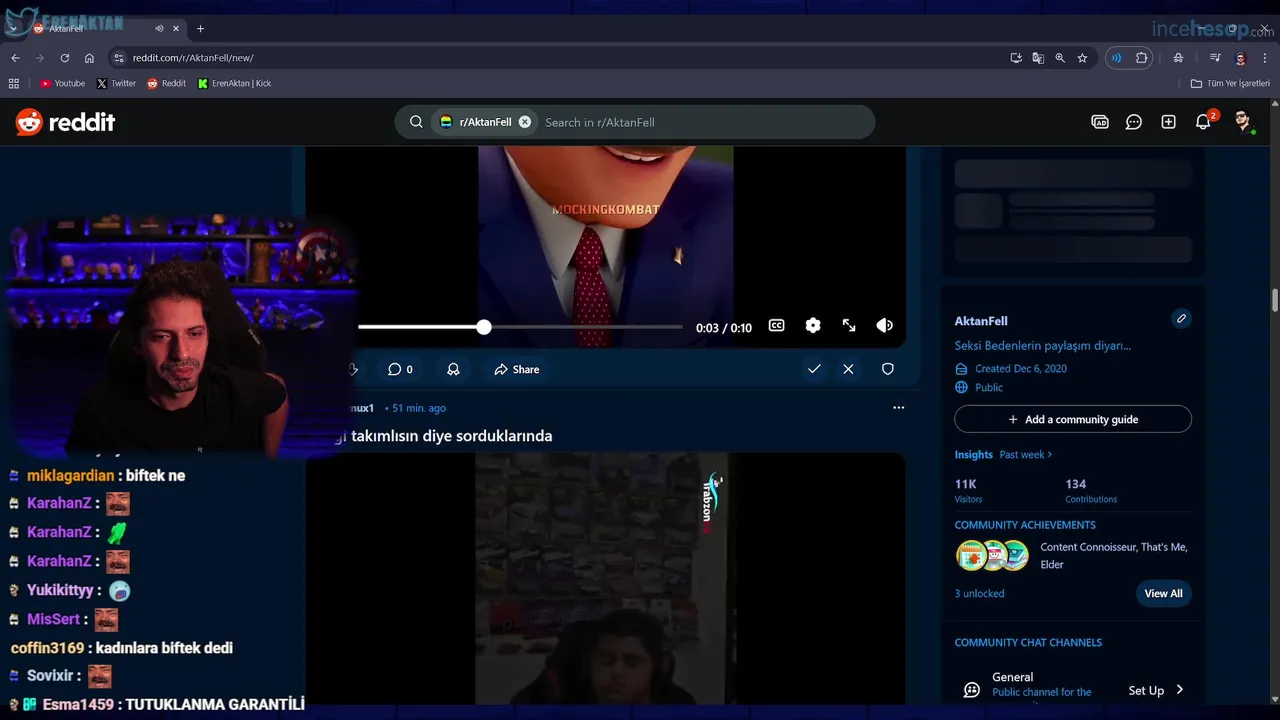Open the 'ErenAktan | Kick' bookmark
This screenshot has width=1280, height=720.
pos(235,83)
